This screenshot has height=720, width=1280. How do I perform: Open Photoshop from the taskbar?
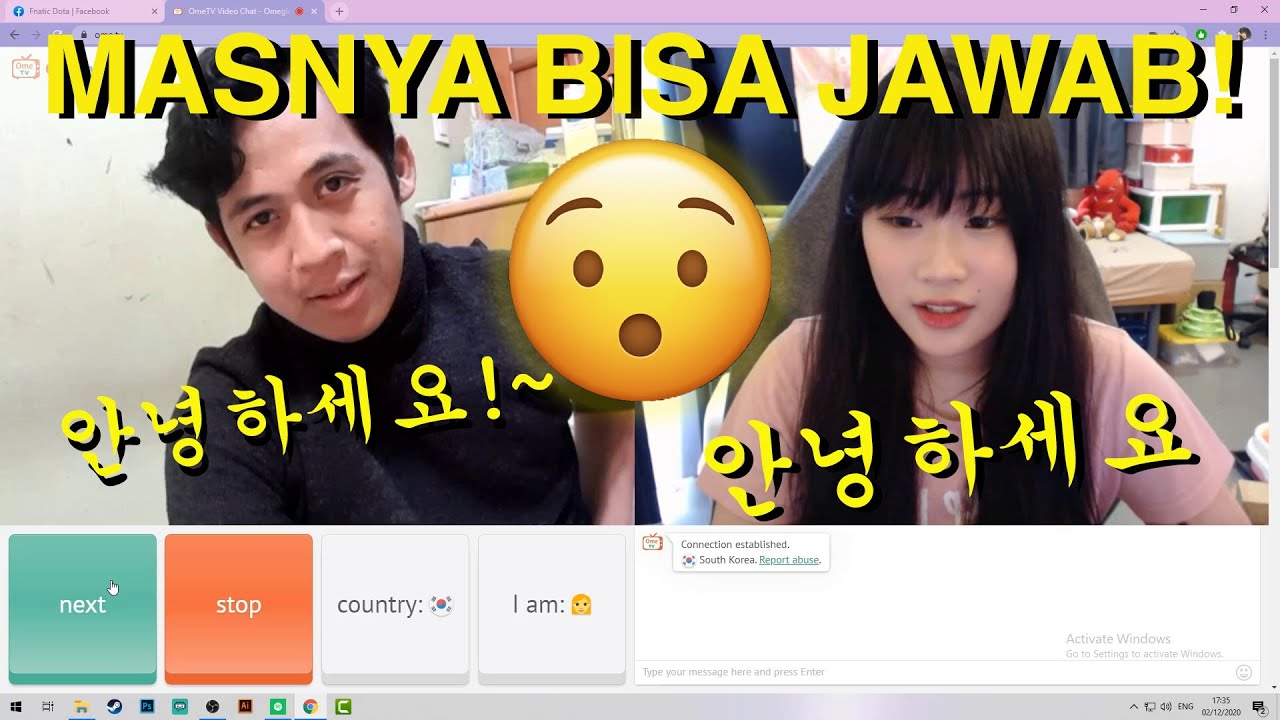click(147, 707)
